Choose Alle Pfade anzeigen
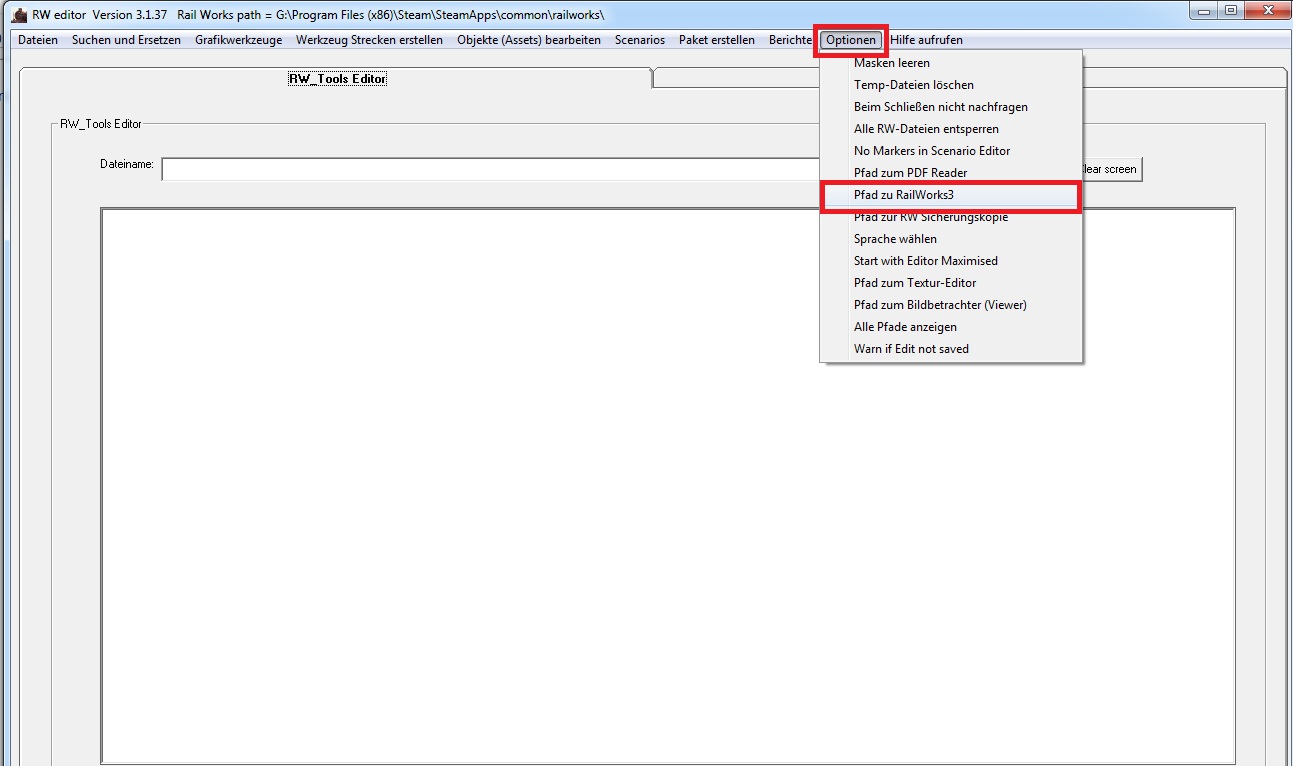The width and height of the screenshot is (1293, 766). 951,327
